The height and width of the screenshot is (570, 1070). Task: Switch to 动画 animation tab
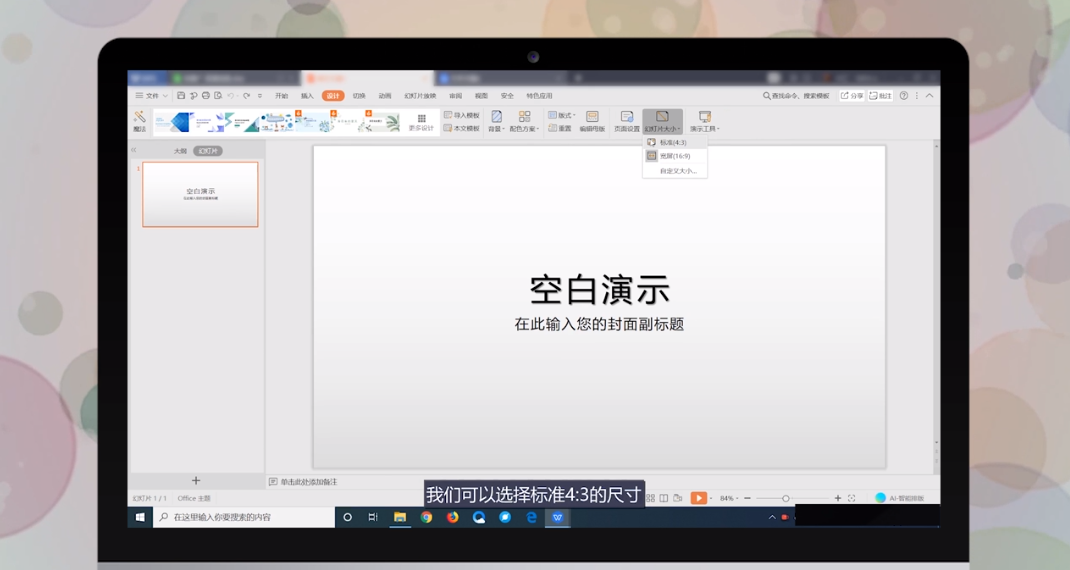click(x=385, y=96)
